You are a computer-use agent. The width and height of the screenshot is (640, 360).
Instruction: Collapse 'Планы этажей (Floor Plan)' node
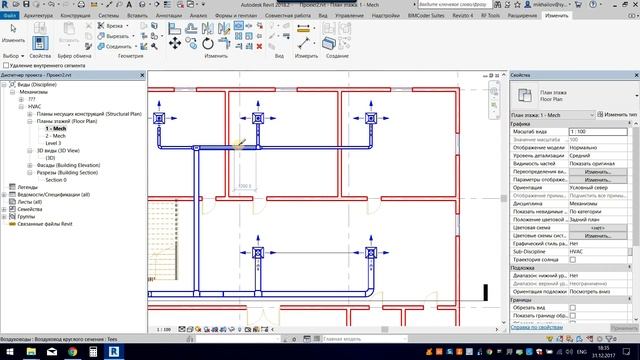[30, 121]
